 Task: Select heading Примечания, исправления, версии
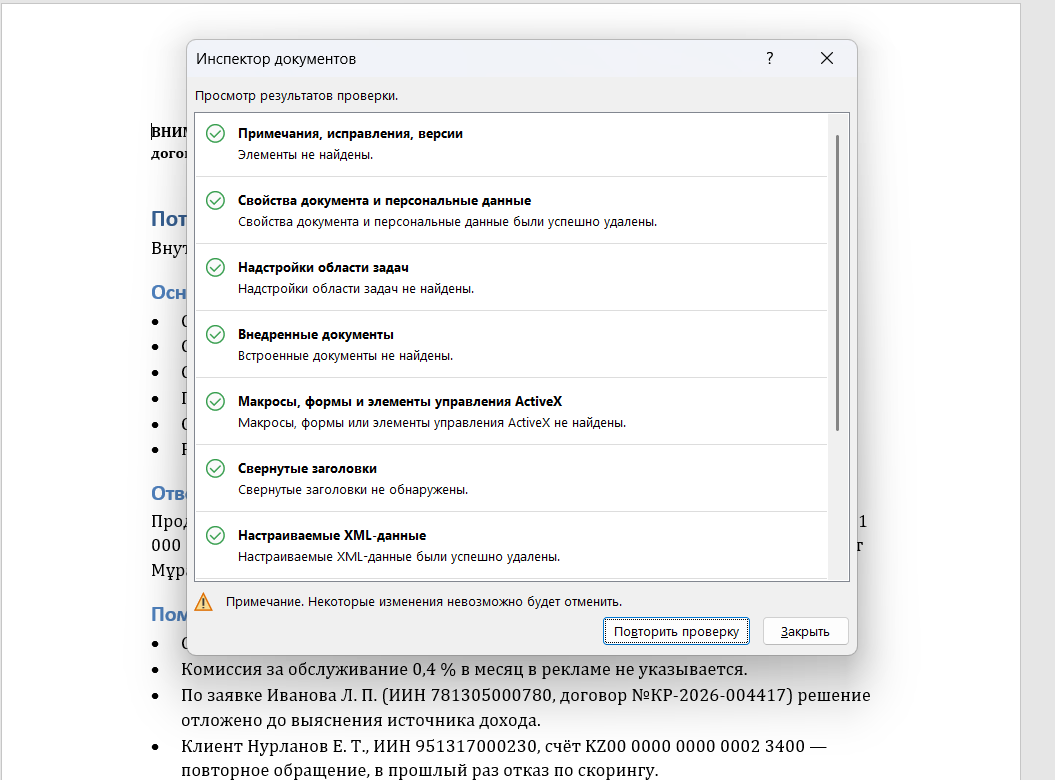tap(351, 133)
